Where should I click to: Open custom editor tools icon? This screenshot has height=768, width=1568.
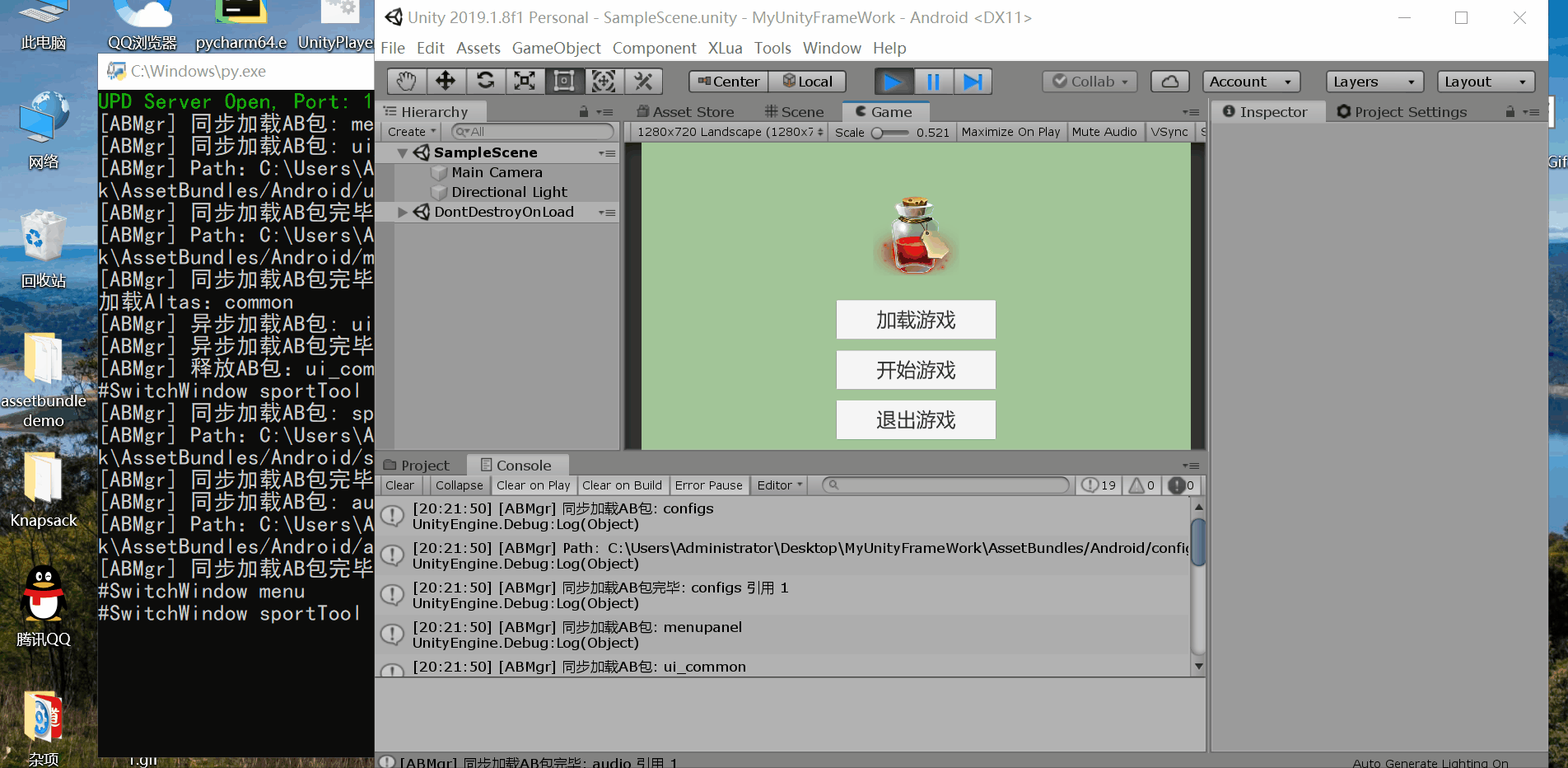click(643, 81)
